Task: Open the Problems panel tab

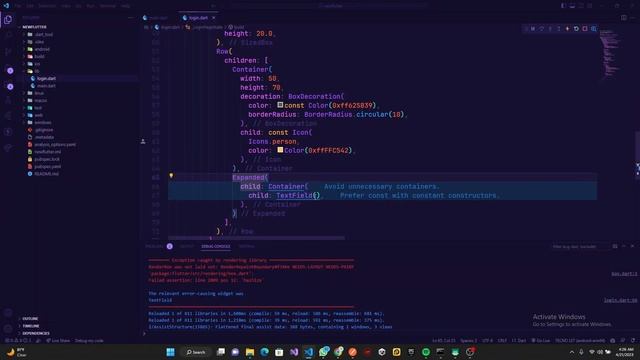Action: pos(154,247)
